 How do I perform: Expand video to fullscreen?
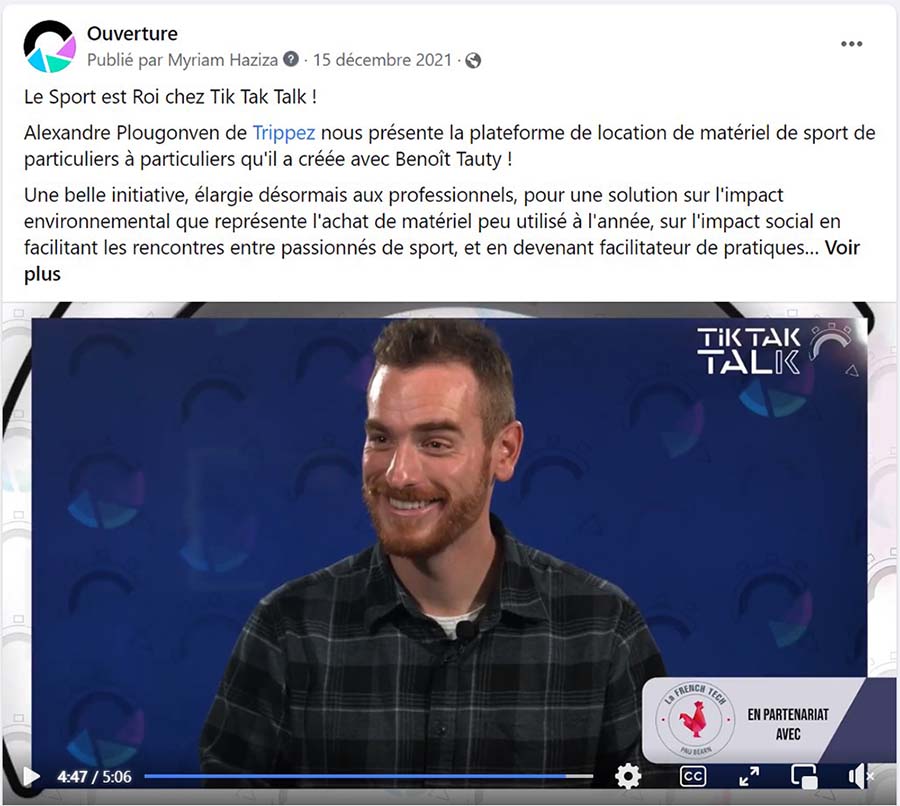[749, 776]
